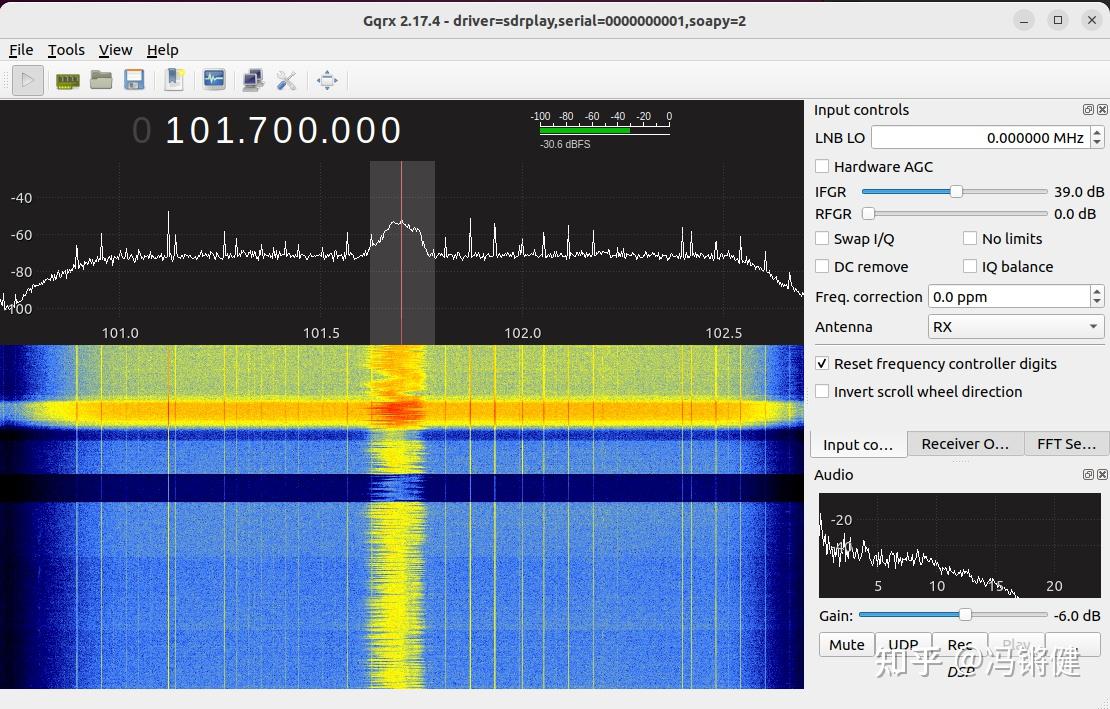Open the I/O device configuration icon
Viewport: 1110px width, 709px height.
pyautogui.click(x=67, y=81)
